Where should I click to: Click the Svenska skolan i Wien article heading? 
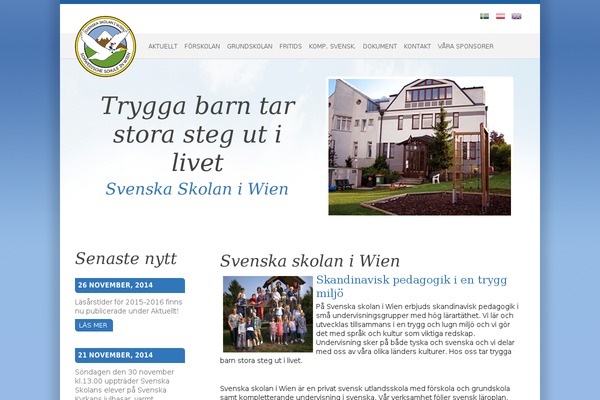(310, 261)
